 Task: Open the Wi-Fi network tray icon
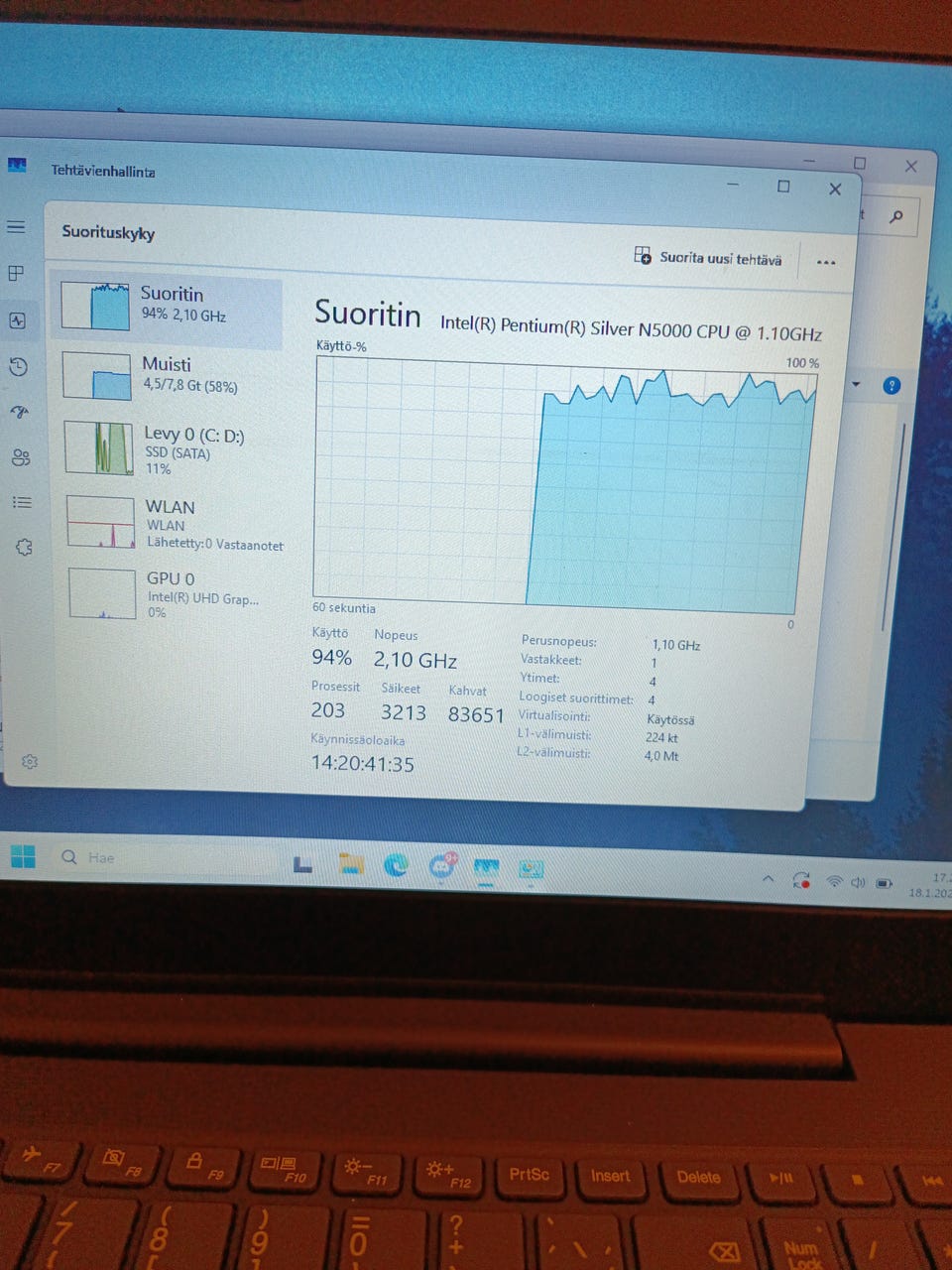point(835,882)
